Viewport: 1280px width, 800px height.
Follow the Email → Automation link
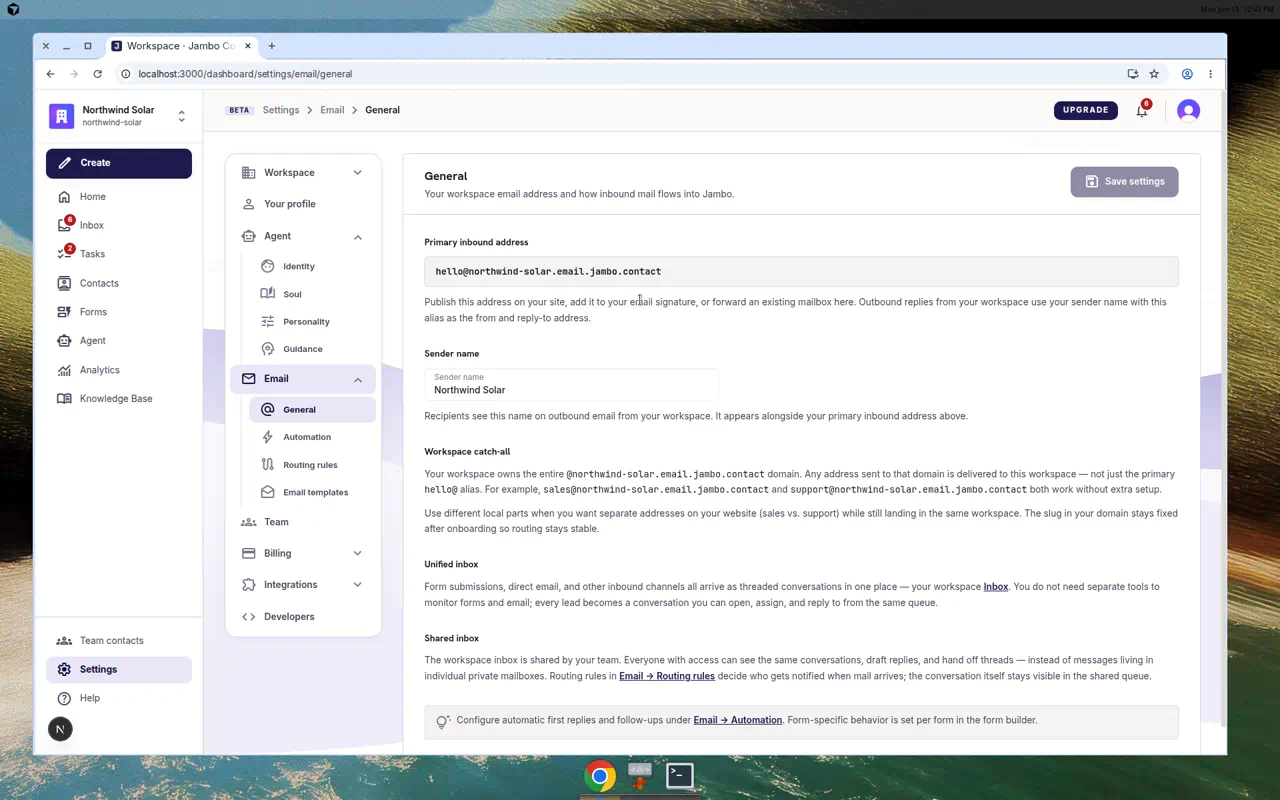[738, 720]
